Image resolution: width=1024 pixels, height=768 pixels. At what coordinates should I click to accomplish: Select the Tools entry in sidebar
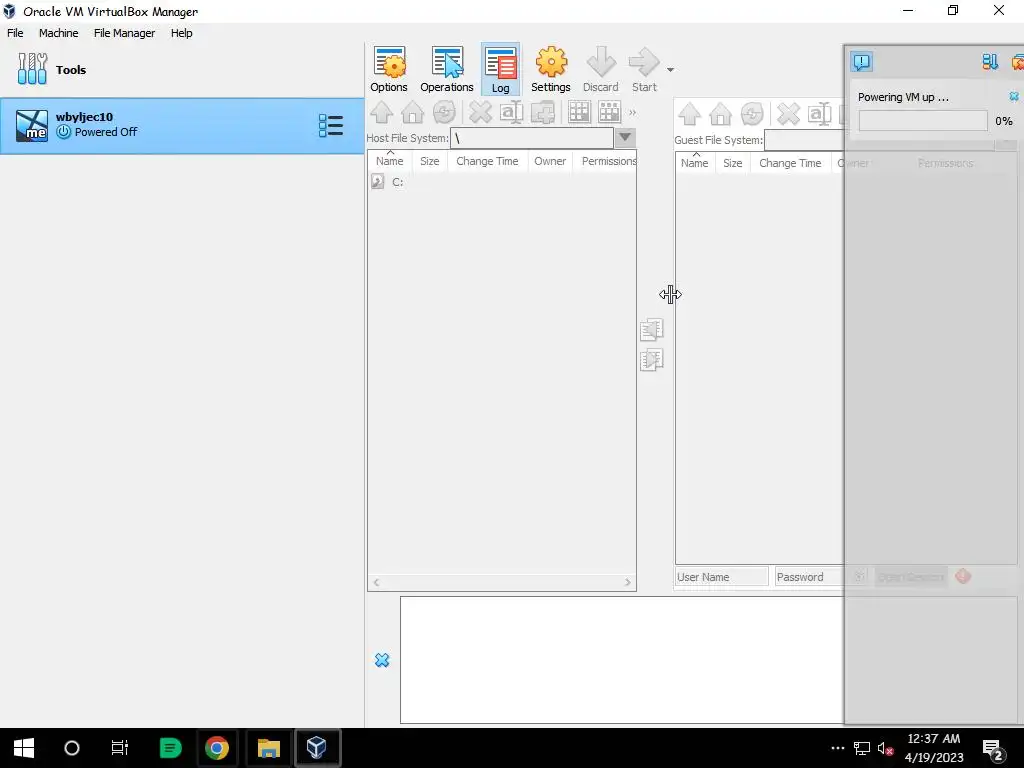[x=182, y=70]
